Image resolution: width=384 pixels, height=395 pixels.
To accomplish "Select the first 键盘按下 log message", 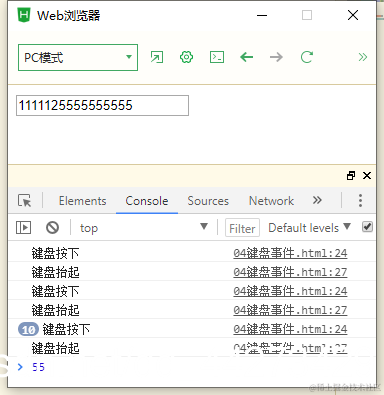I will [55, 254].
